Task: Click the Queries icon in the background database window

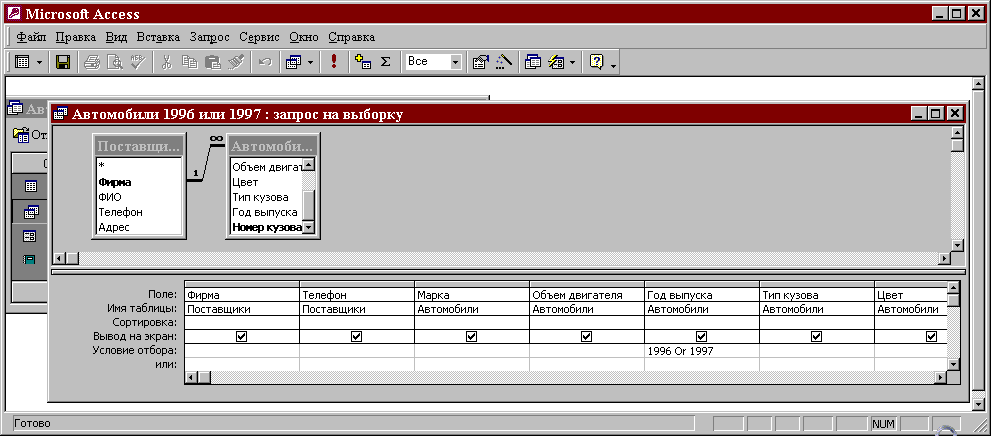Action: [30, 212]
